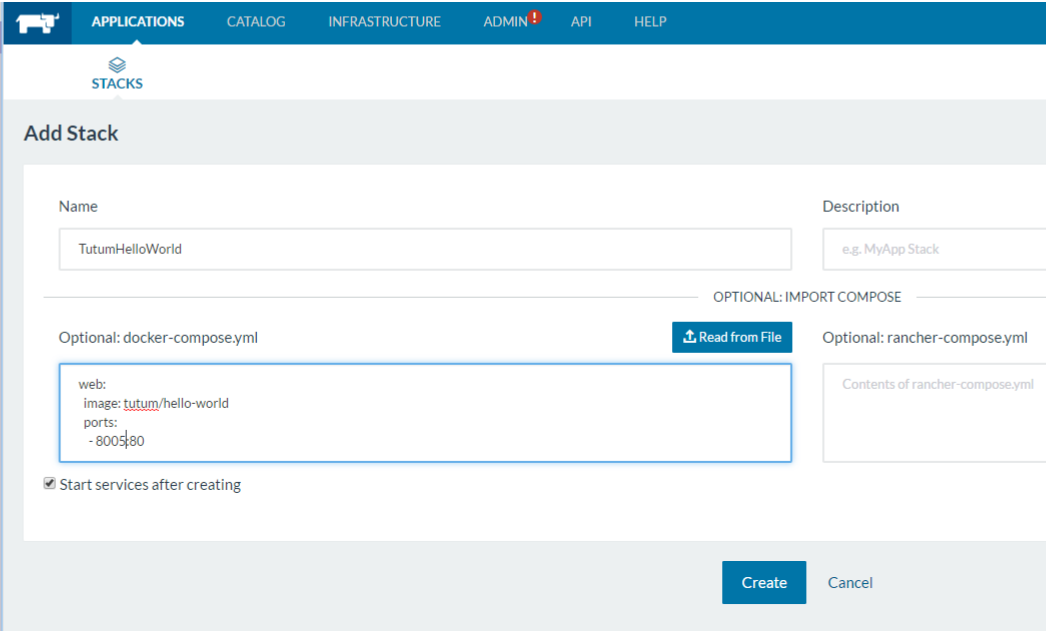Click the Cancel link
This screenshot has width=1046, height=631.
coord(849,582)
